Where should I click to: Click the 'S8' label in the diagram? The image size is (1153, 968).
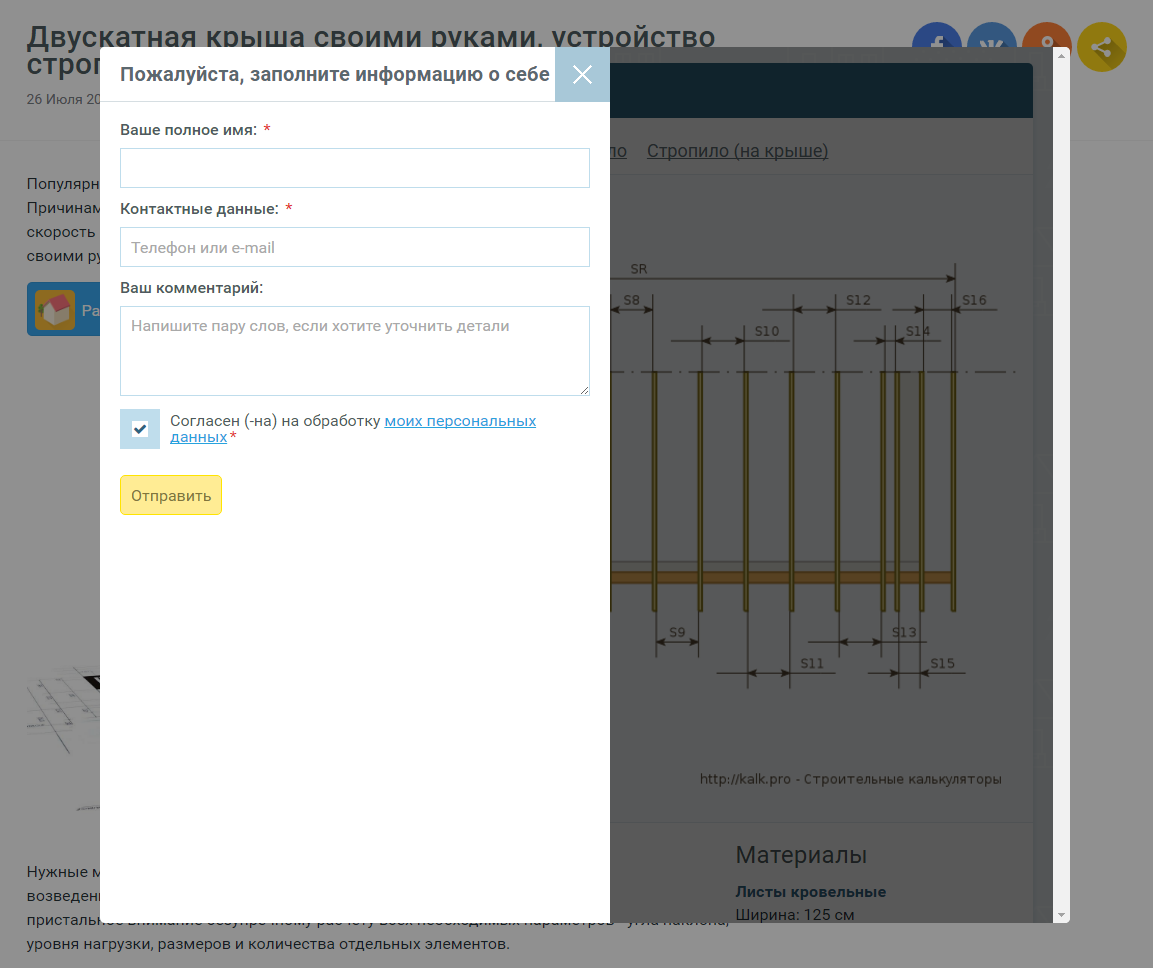[632, 300]
